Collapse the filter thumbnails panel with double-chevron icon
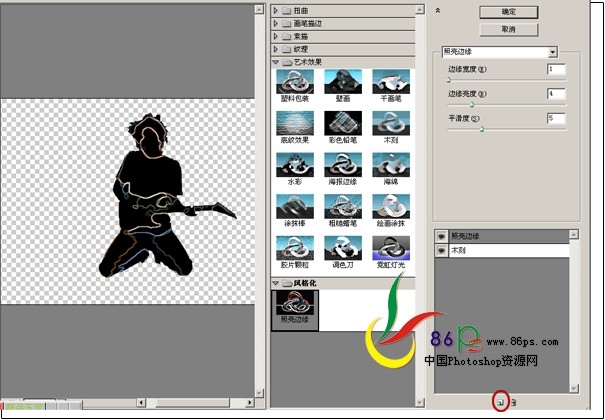Viewport: 605px width, 420px height. [437, 11]
